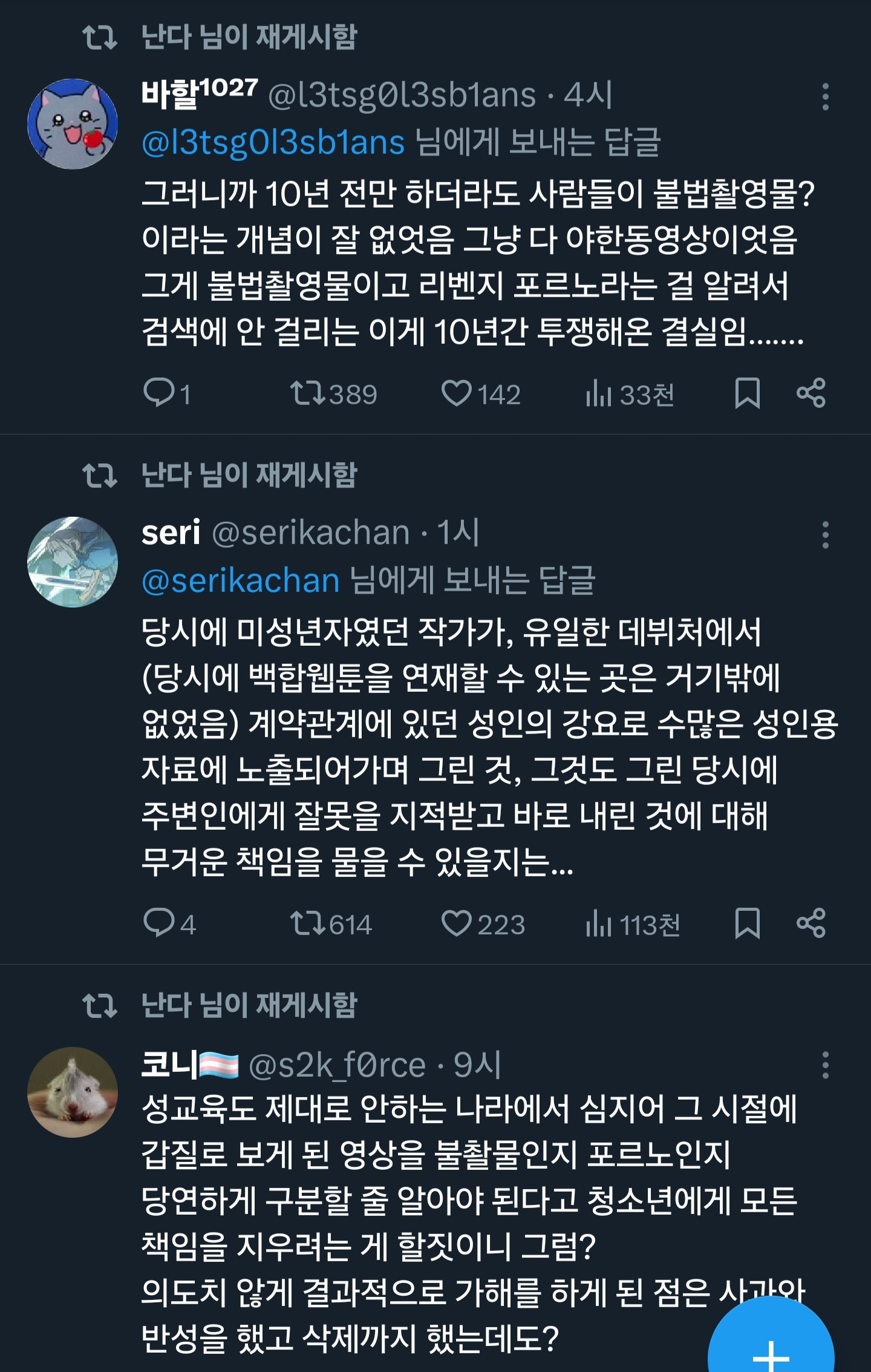The image size is (871, 1372).
Task: Open more options for 코니's tweet
Action: point(825,1065)
